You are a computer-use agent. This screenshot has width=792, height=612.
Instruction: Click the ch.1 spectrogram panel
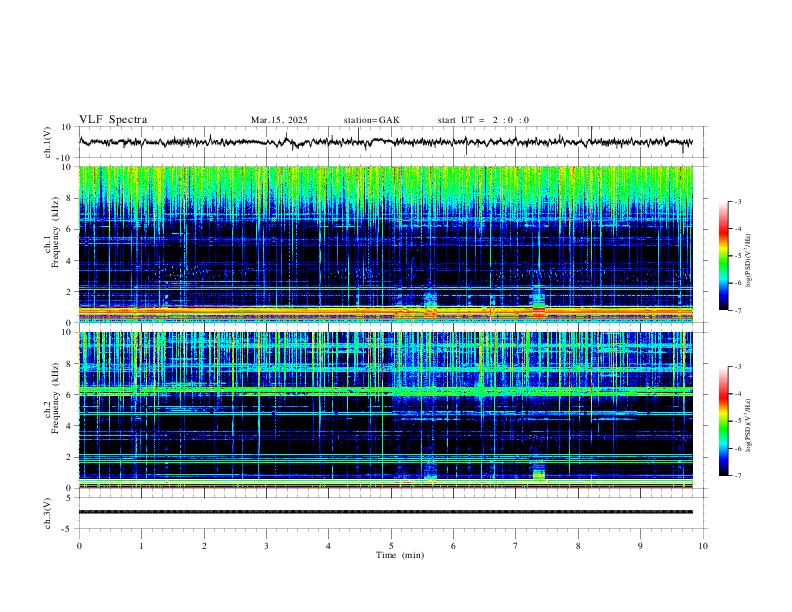[x=386, y=244]
